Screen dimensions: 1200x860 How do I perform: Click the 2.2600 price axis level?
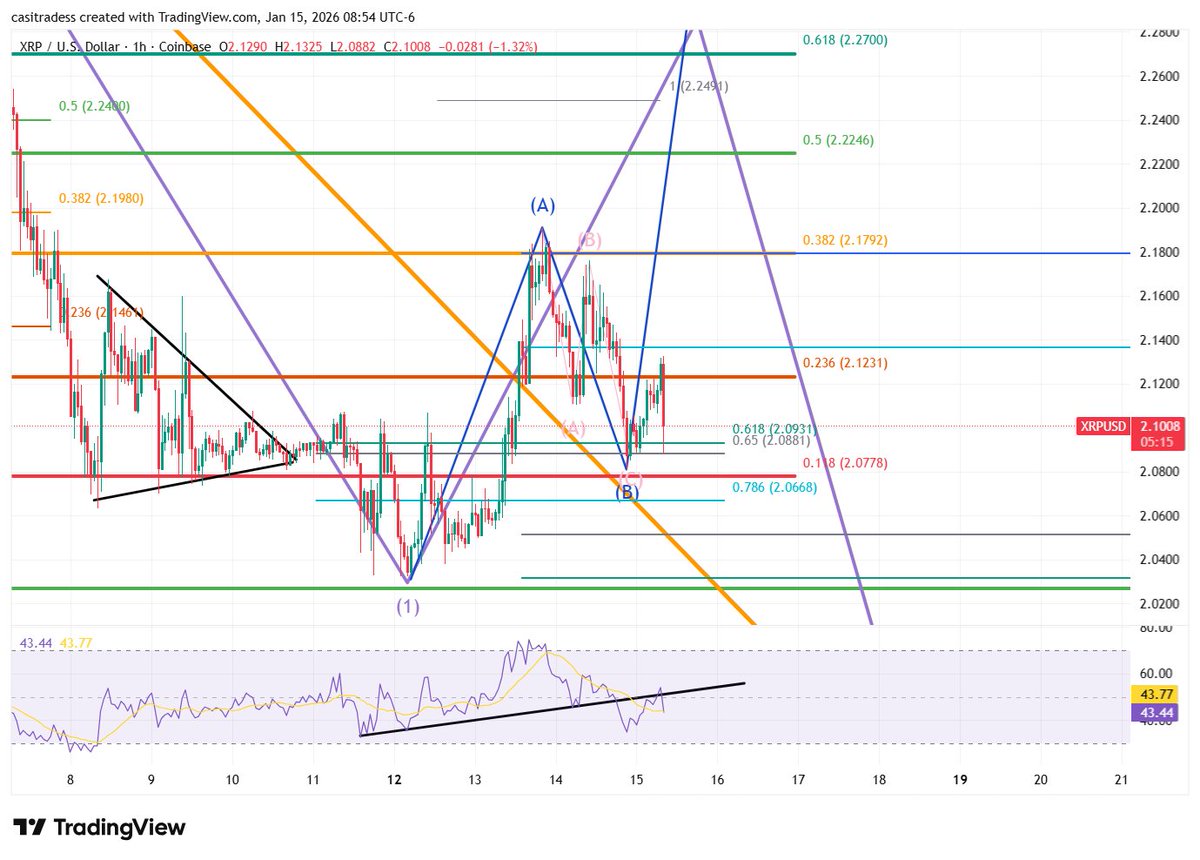pos(1159,76)
